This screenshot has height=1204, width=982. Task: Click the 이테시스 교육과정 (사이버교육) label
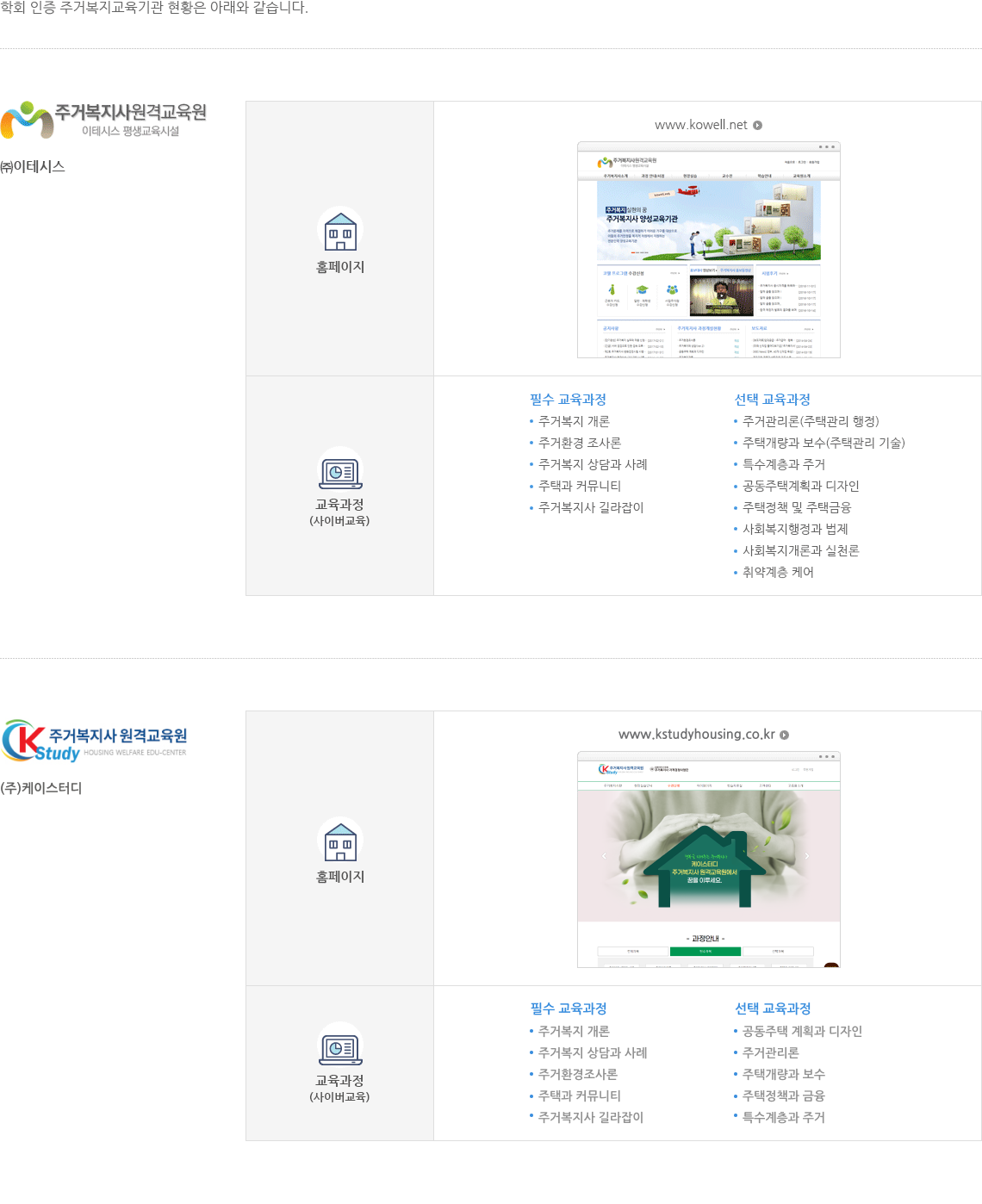click(340, 512)
